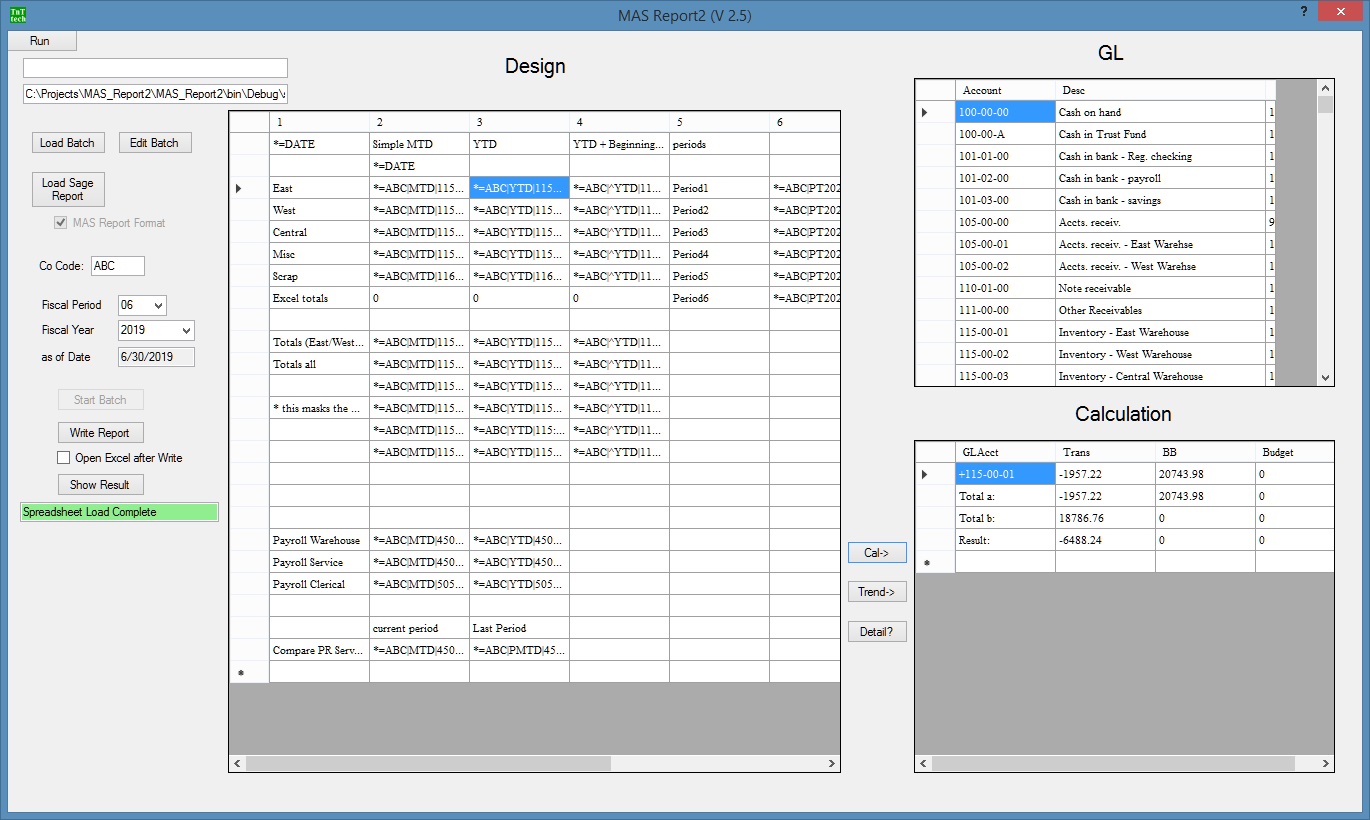Select the row header arrow for East row
1370x820 pixels.
[238, 188]
